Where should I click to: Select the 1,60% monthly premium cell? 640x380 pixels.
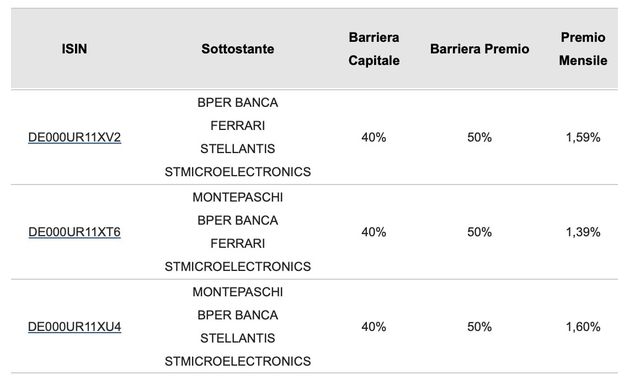pyautogui.click(x=583, y=327)
